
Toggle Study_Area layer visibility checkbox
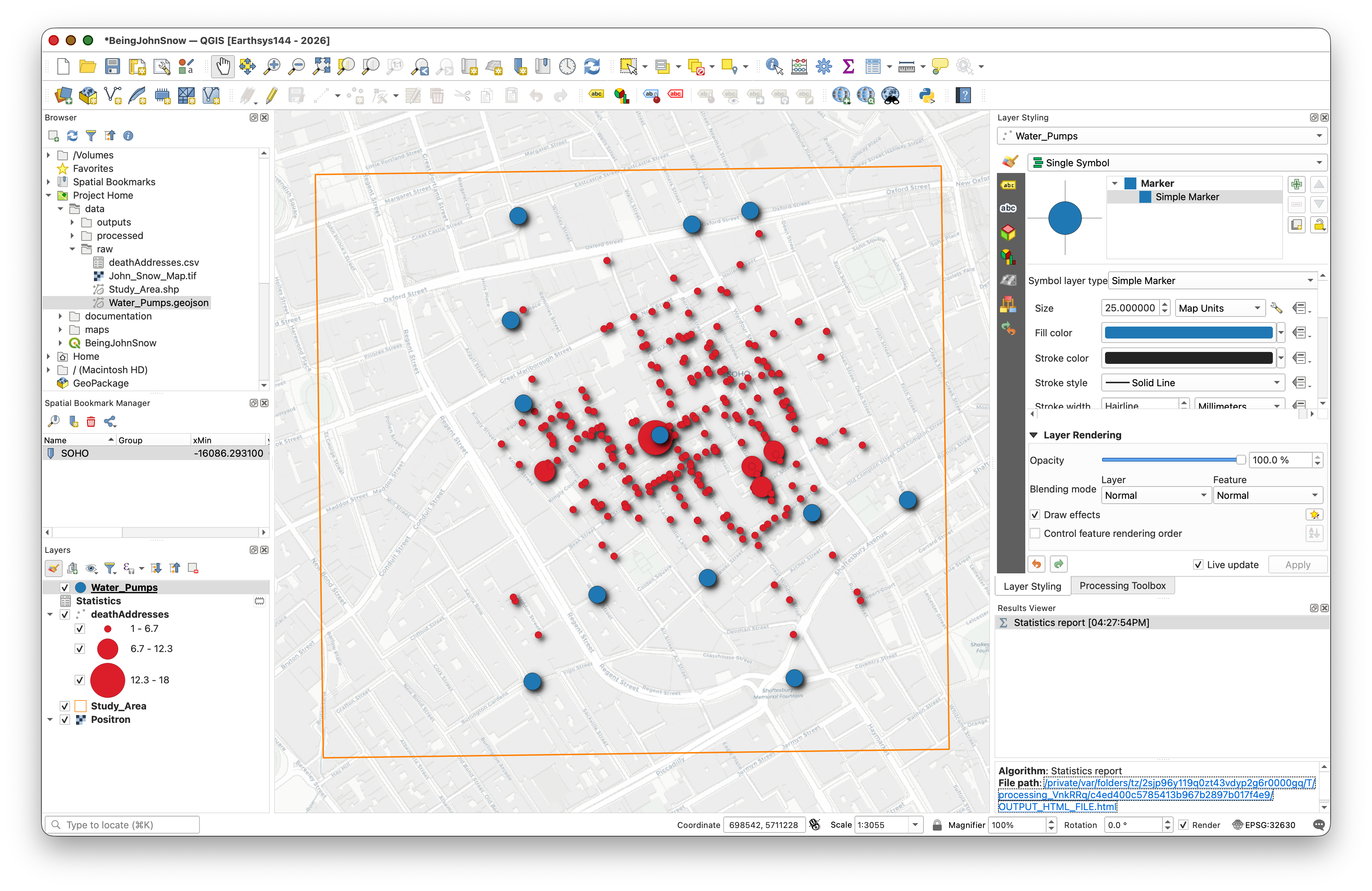(x=65, y=706)
